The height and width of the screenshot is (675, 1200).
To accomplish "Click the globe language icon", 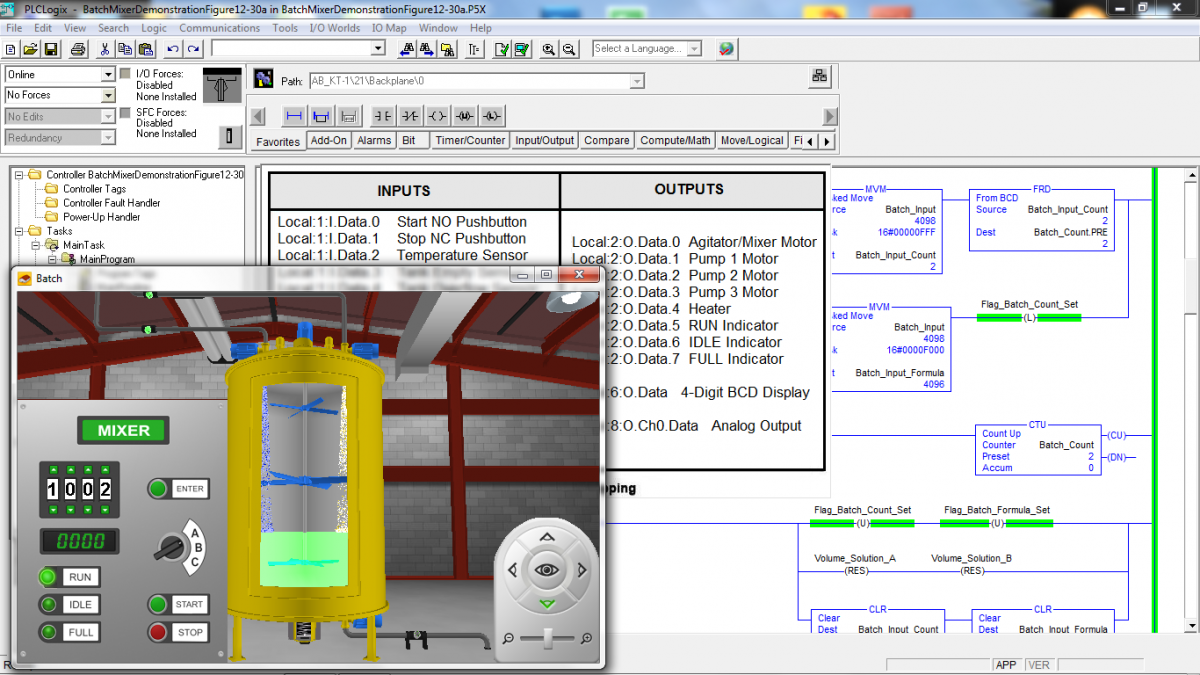I will [726, 48].
